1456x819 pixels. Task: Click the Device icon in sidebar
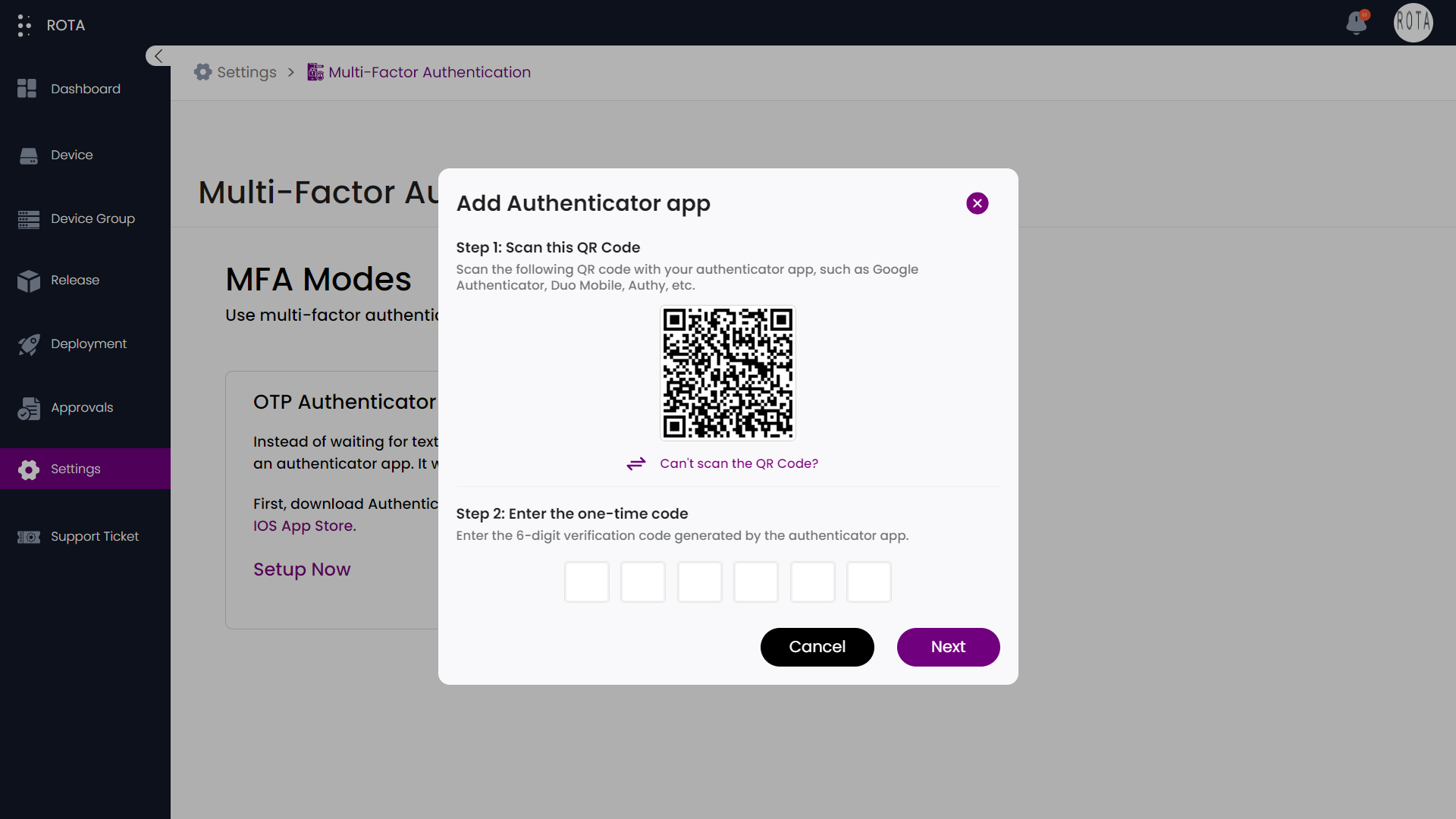click(28, 154)
